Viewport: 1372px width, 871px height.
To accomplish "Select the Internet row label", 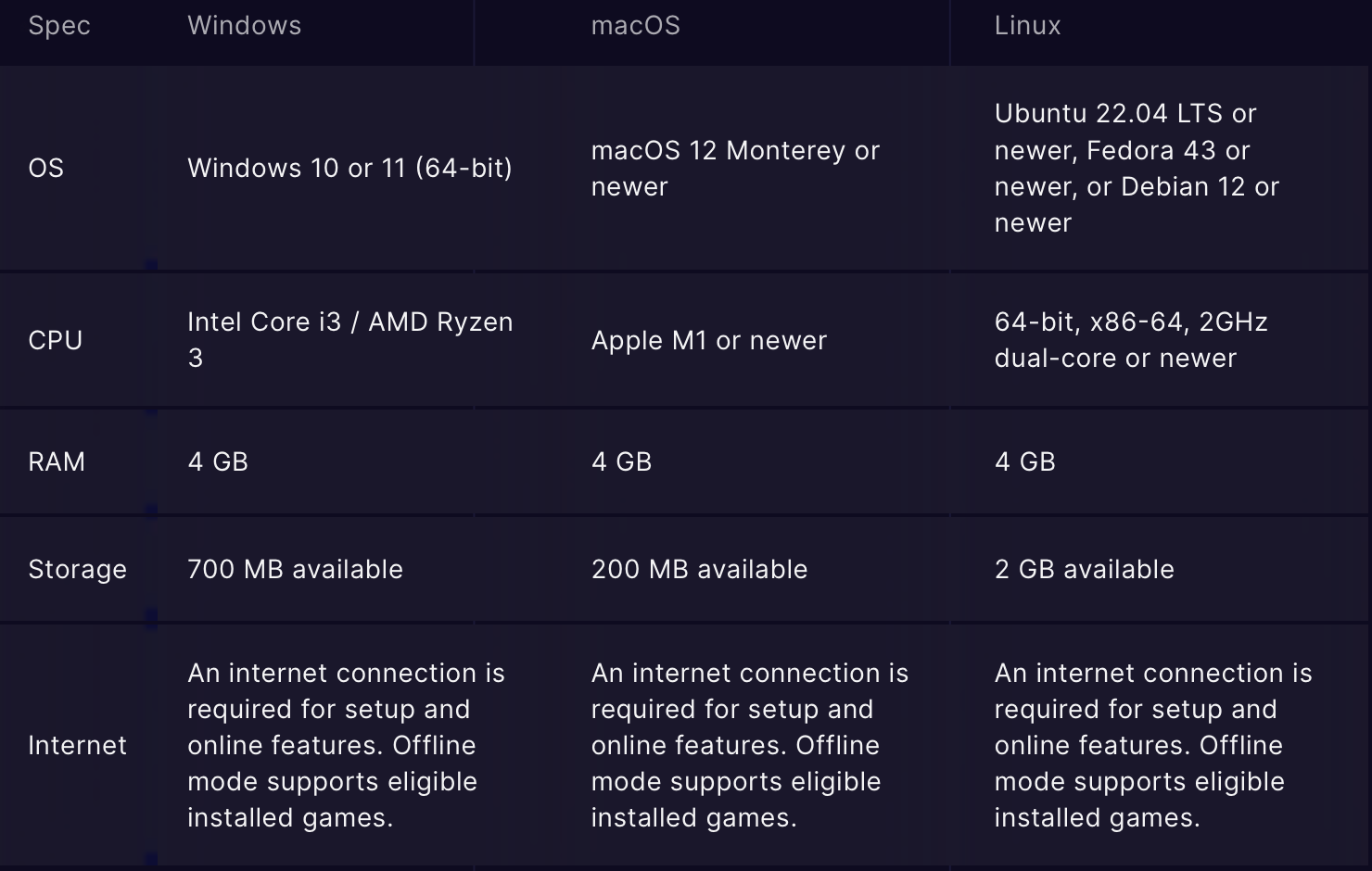I will (77, 745).
